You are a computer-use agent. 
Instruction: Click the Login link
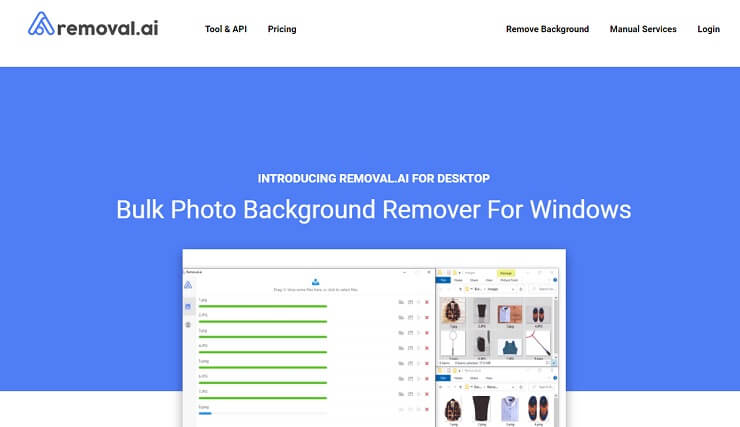708,29
